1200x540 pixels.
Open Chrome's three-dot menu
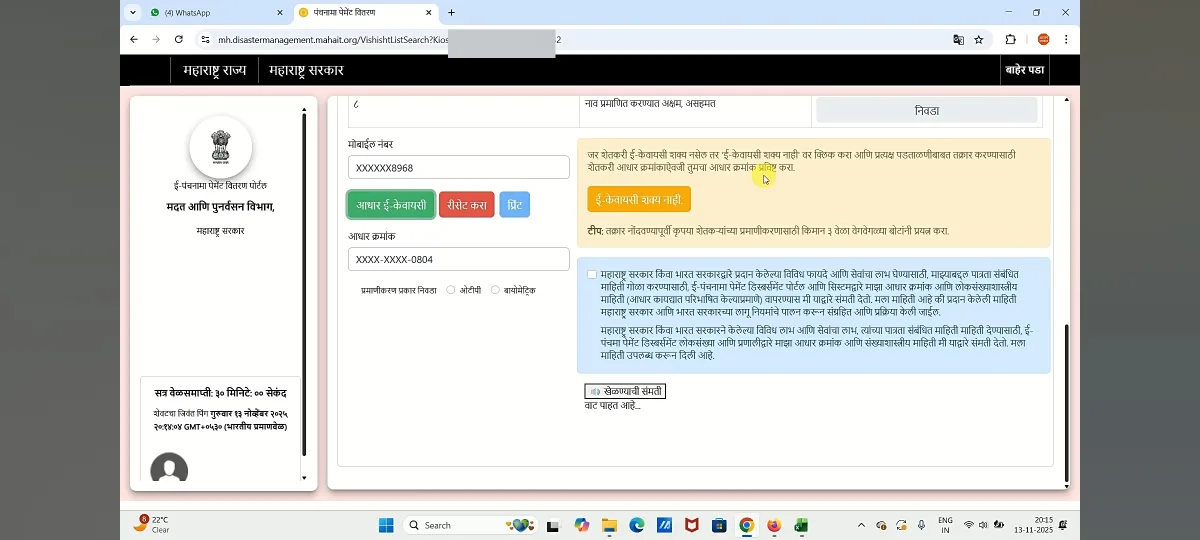coord(1066,39)
